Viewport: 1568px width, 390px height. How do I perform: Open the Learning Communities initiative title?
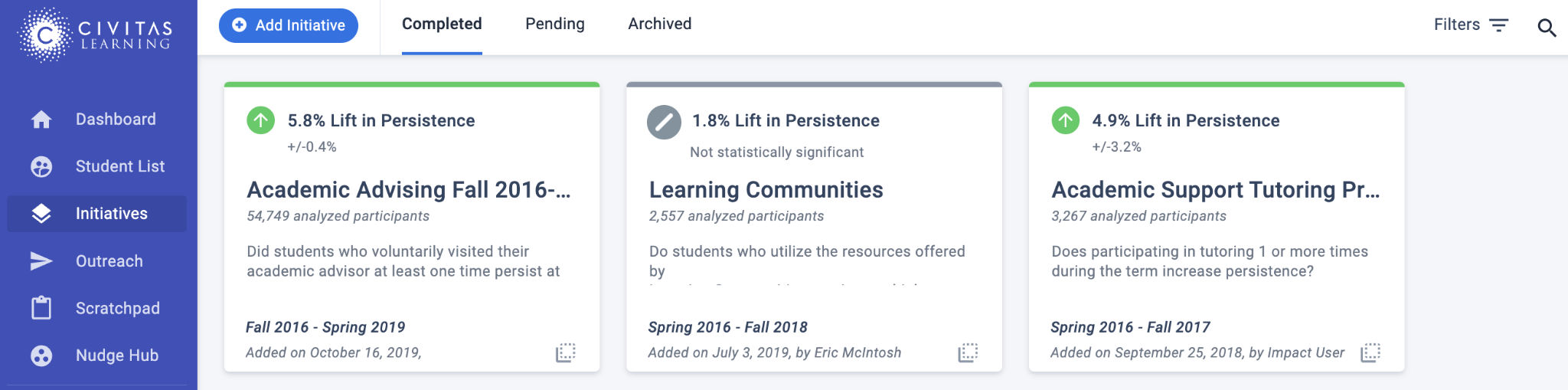(766, 190)
